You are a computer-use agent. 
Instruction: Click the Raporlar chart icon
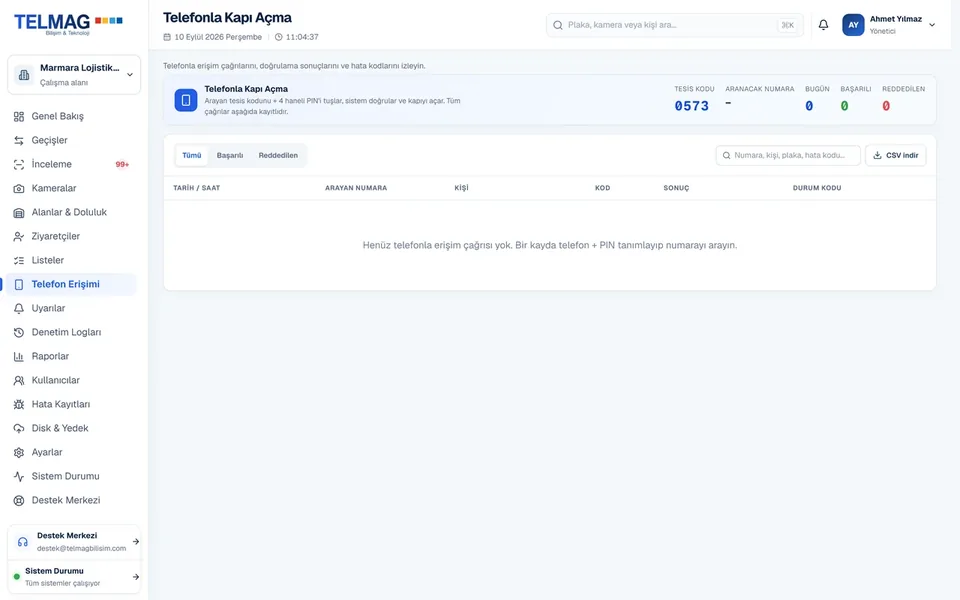pyautogui.click(x=19, y=356)
